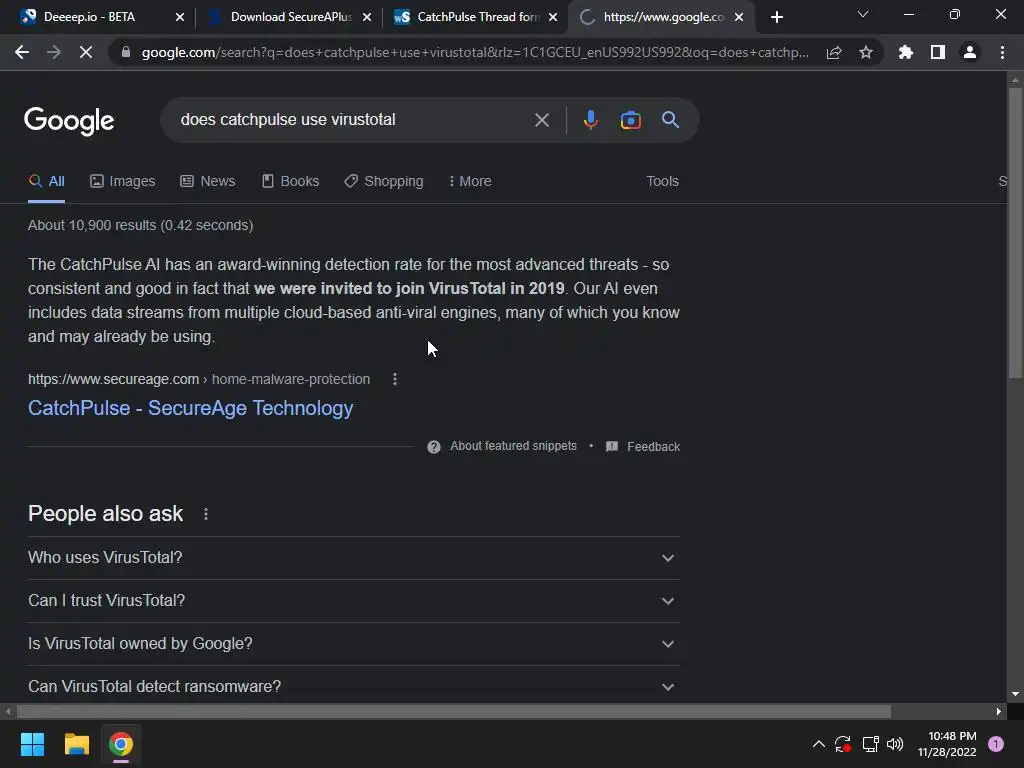1024x768 pixels.
Task: View site information lock icon
Action: click(126, 52)
